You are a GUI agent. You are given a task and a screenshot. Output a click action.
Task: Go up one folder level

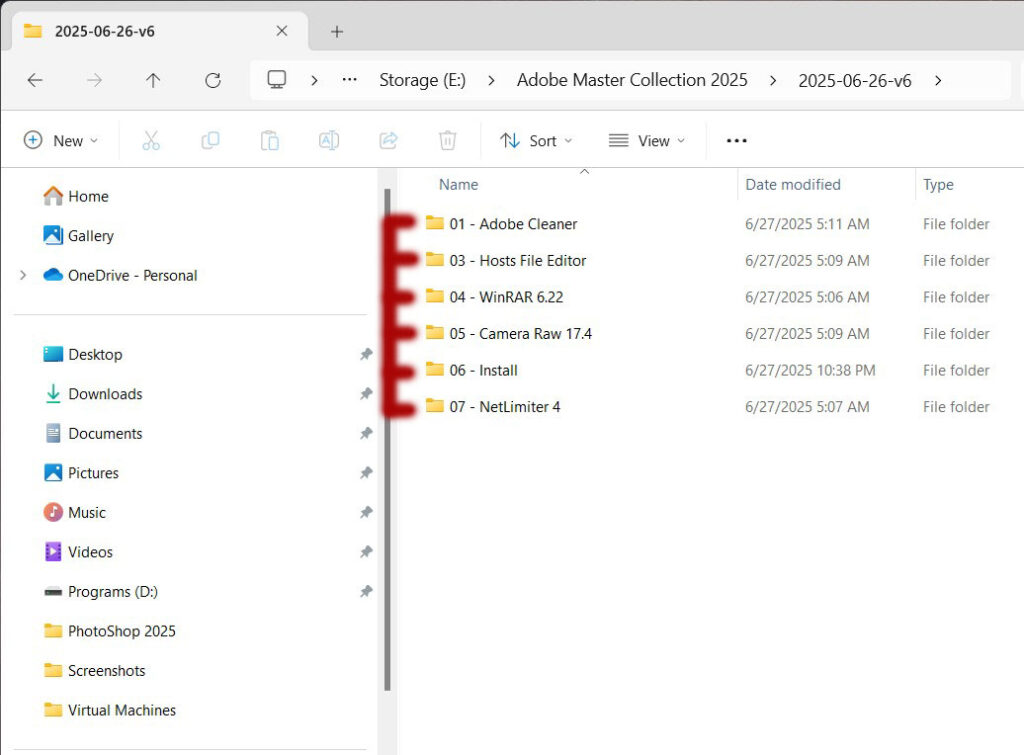[153, 80]
